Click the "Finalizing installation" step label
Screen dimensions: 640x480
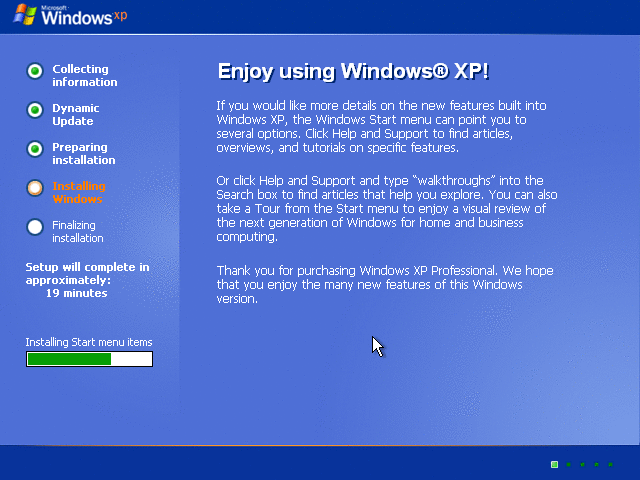78,231
